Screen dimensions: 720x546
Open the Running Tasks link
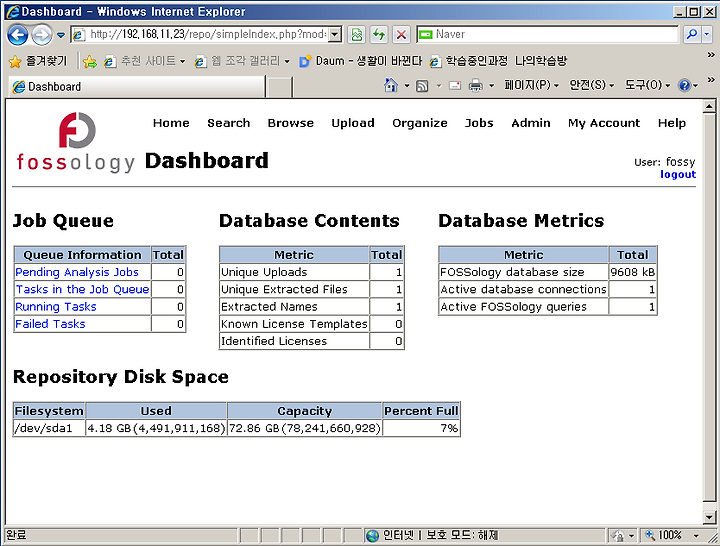(x=56, y=307)
